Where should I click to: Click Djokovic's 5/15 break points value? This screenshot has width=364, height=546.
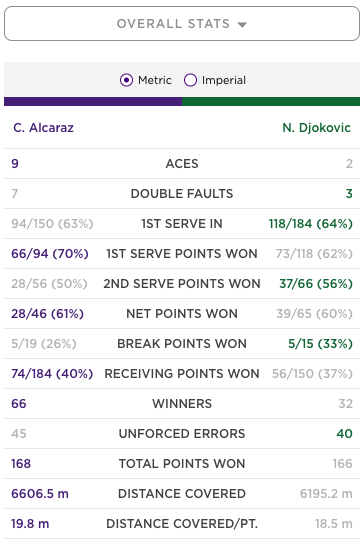pyautogui.click(x=320, y=344)
